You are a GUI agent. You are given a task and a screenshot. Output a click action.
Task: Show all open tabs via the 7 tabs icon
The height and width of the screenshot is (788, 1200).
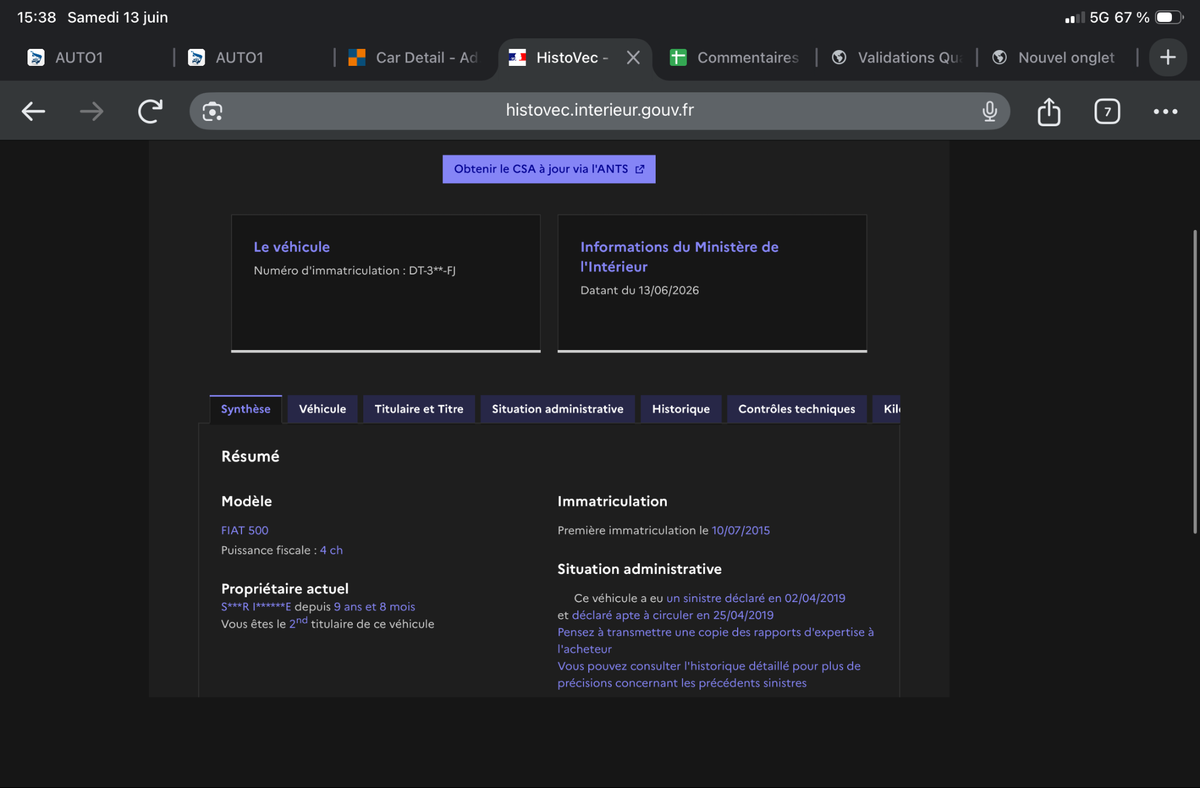1106,111
